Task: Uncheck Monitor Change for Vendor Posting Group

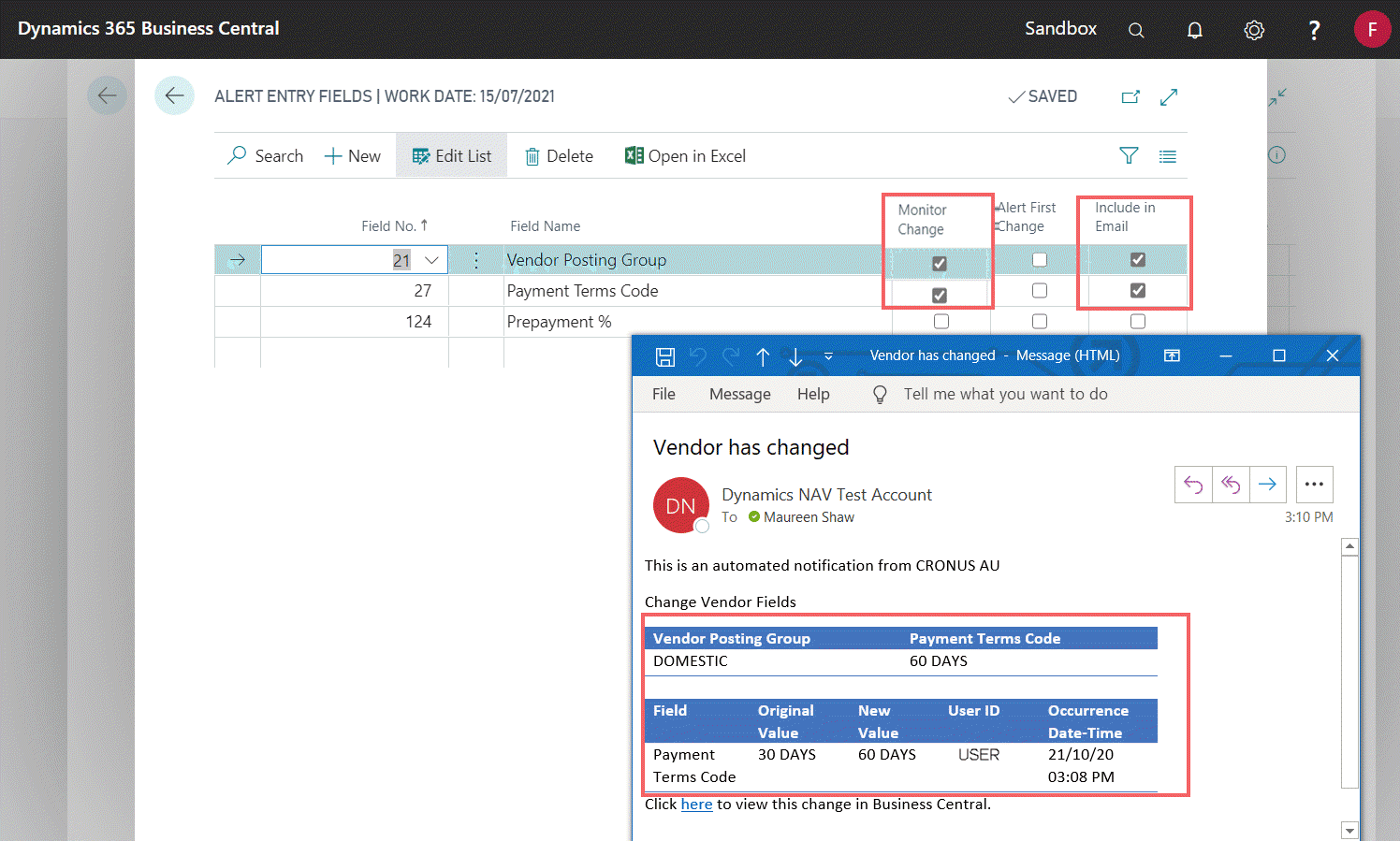Action: point(940,264)
